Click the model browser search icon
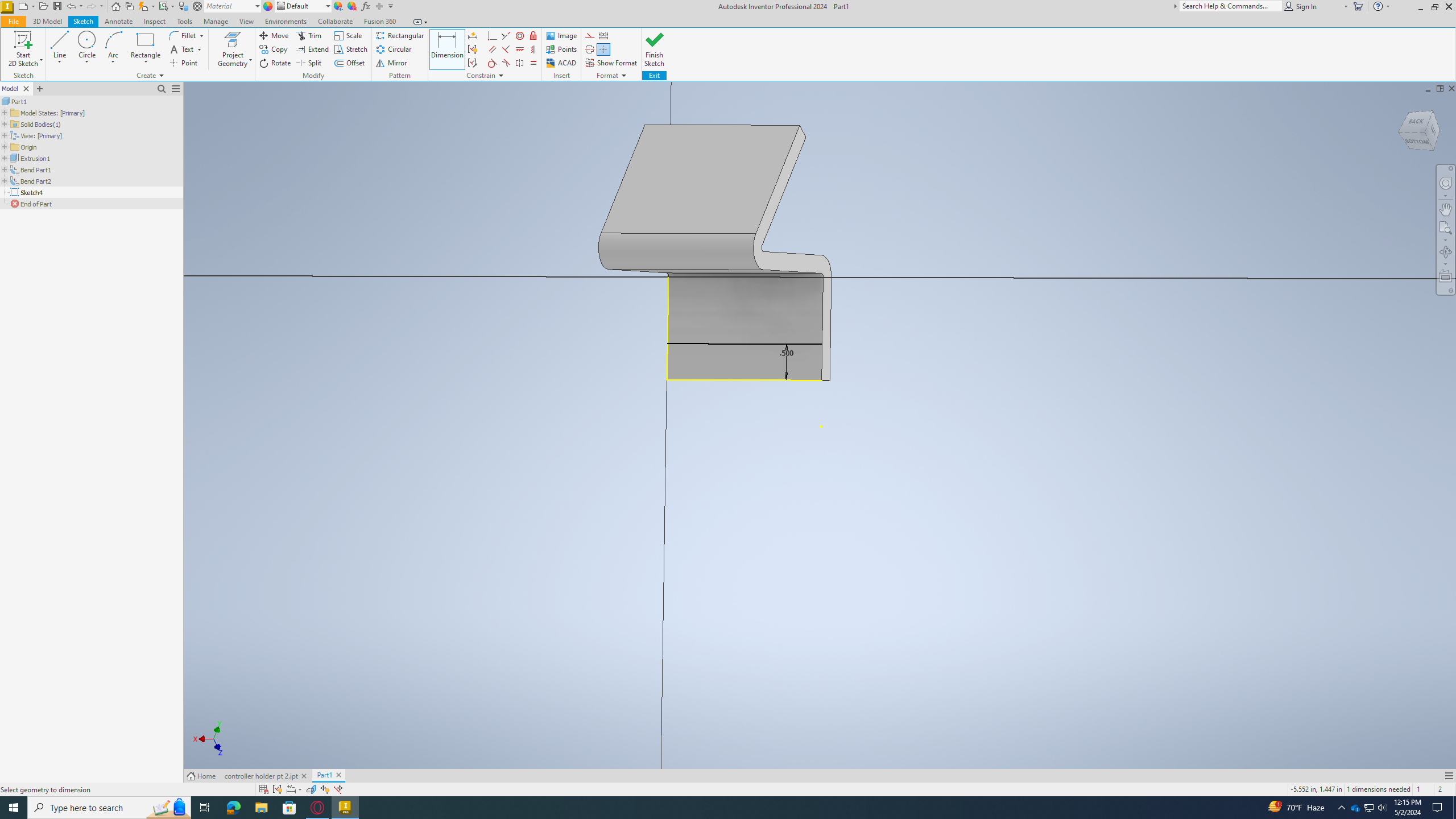 click(x=162, y=89)
